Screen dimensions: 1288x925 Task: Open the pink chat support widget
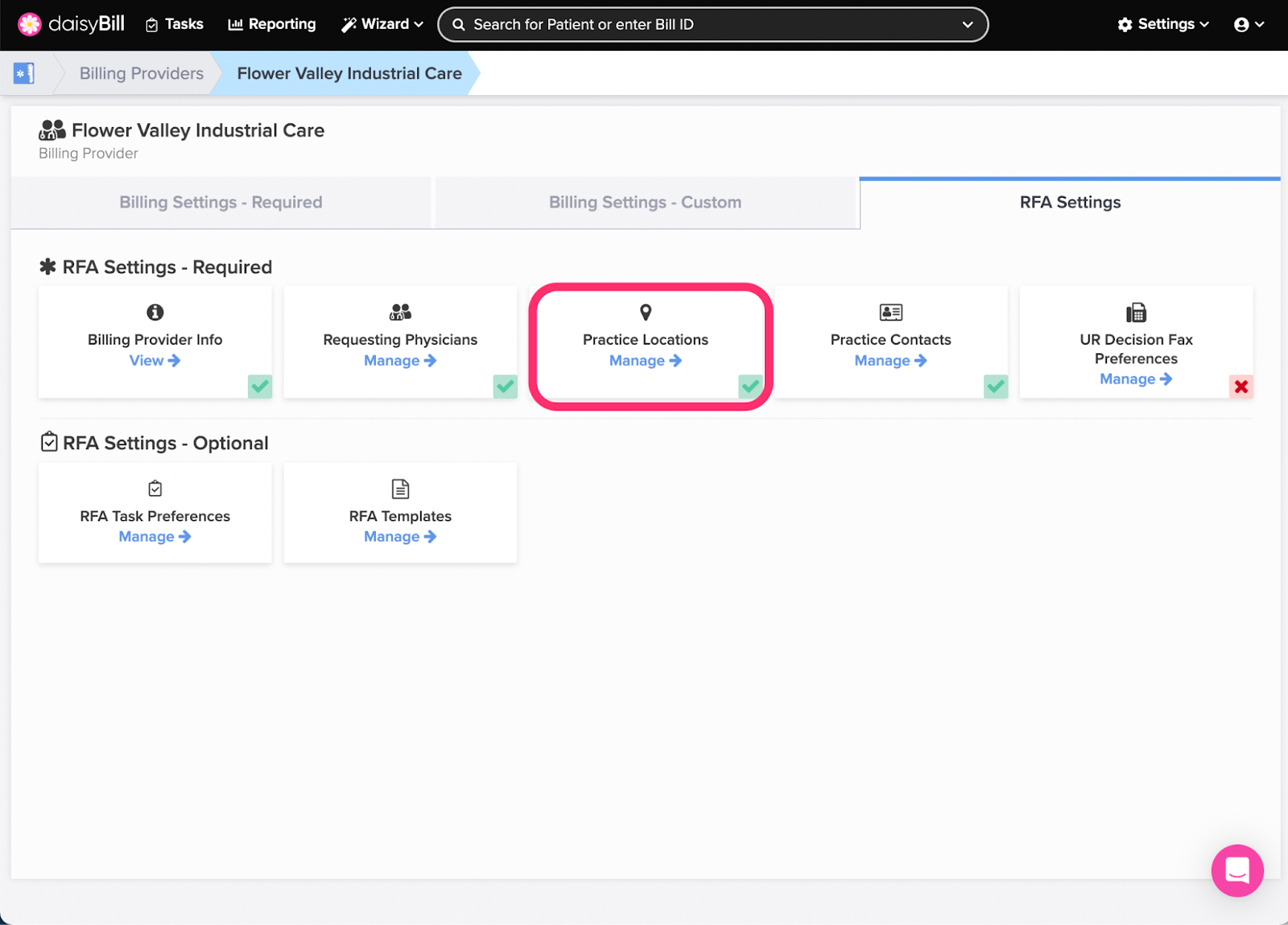(x=1237, y=870)
